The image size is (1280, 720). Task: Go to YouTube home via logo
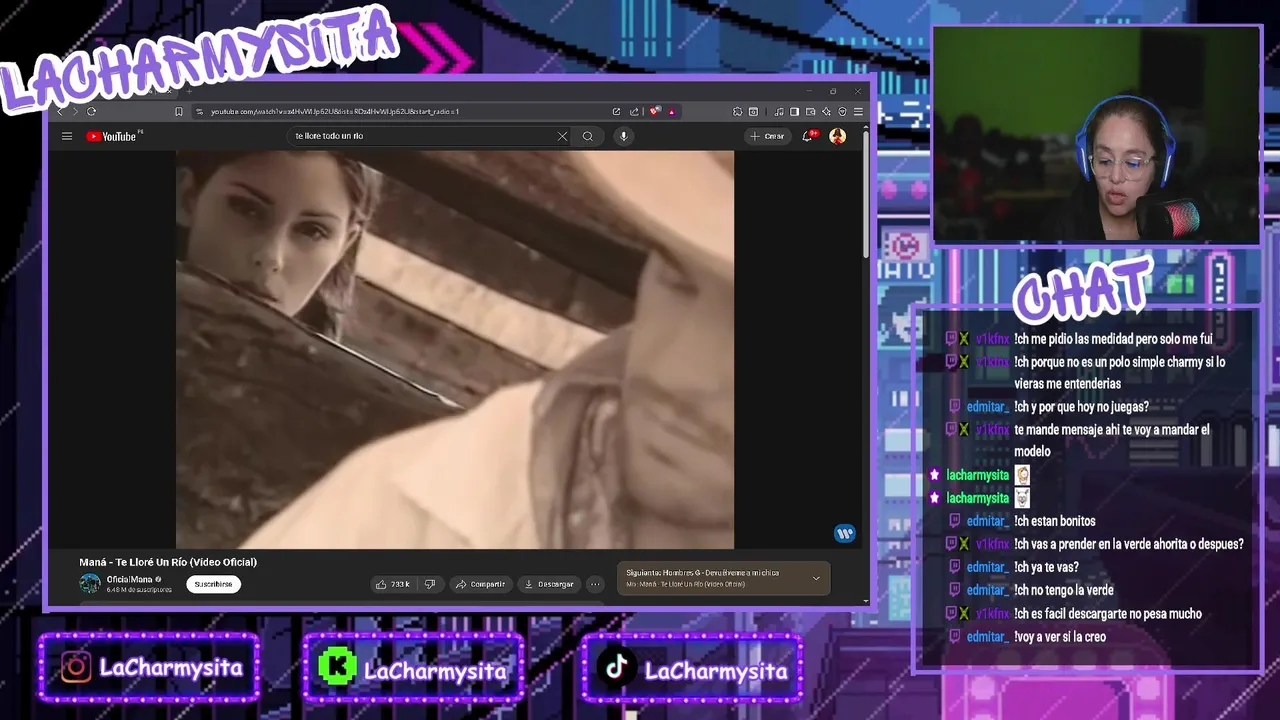(111, 136)
